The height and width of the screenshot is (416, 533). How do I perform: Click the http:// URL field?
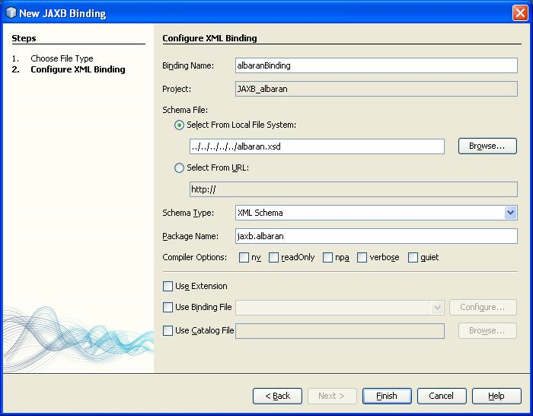pyautogui.click(x=354, y=189)
